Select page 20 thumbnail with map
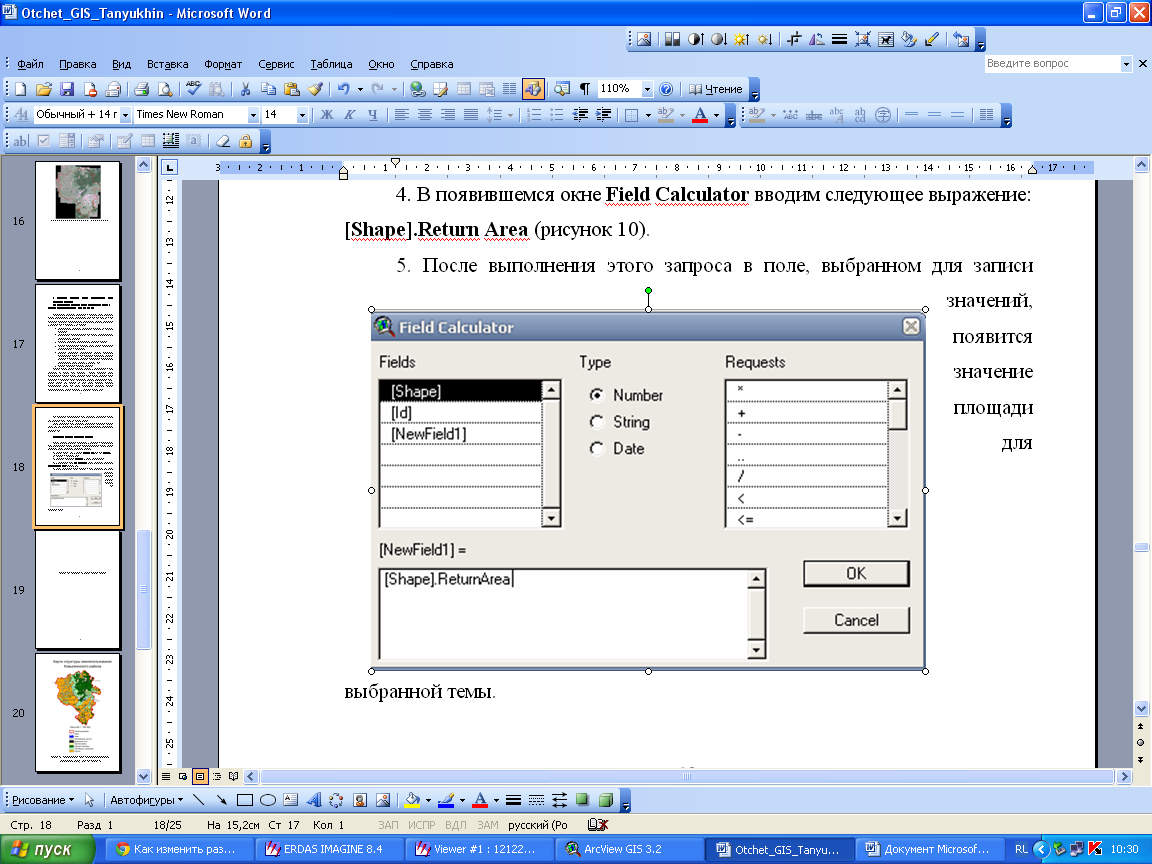The width and height of the screenshot is (1152, 864). pyautogui.click(x=78, y=713)
